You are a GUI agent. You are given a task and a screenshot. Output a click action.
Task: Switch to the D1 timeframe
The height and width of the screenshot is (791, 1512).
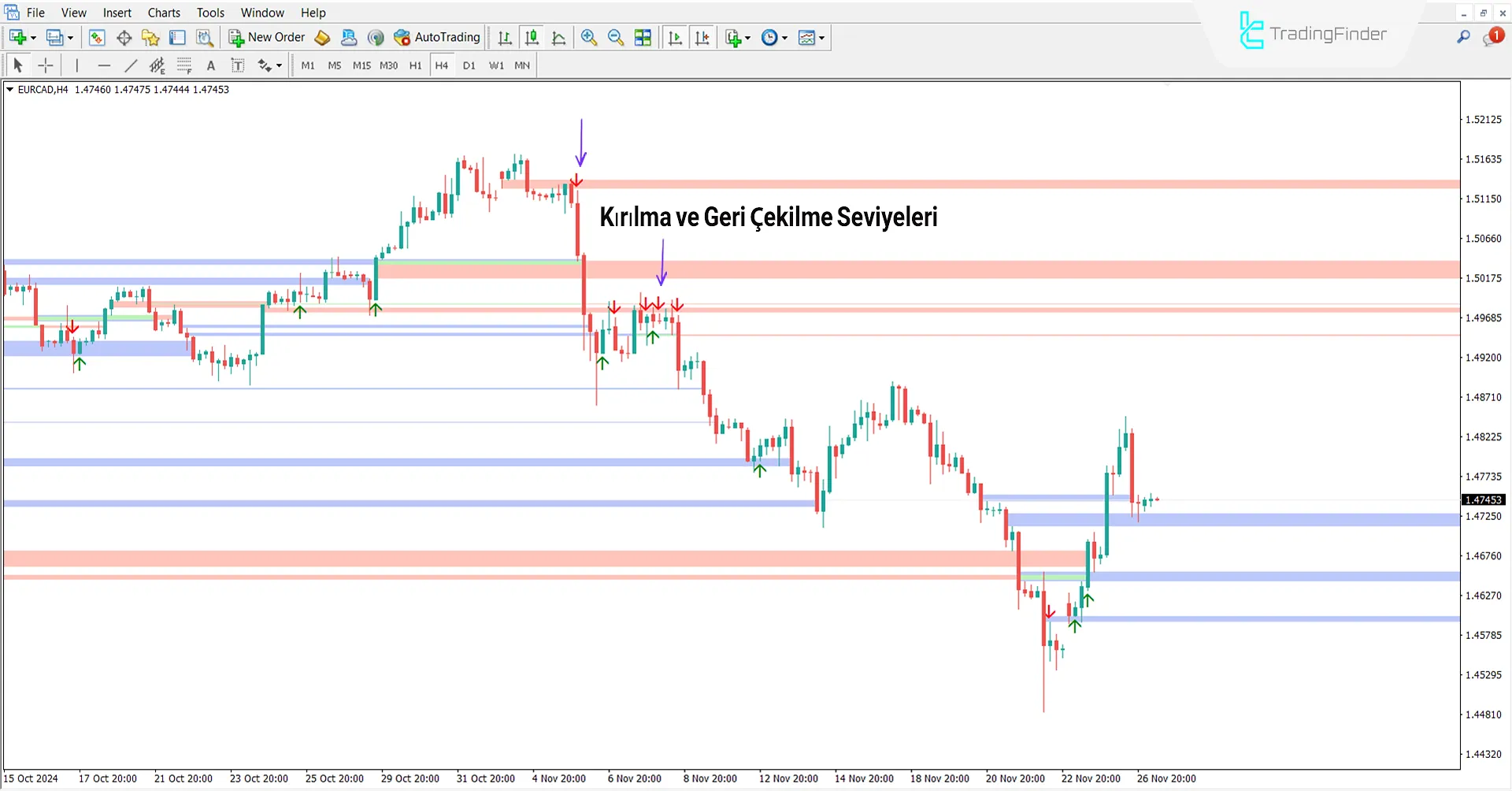coord(469,65)
